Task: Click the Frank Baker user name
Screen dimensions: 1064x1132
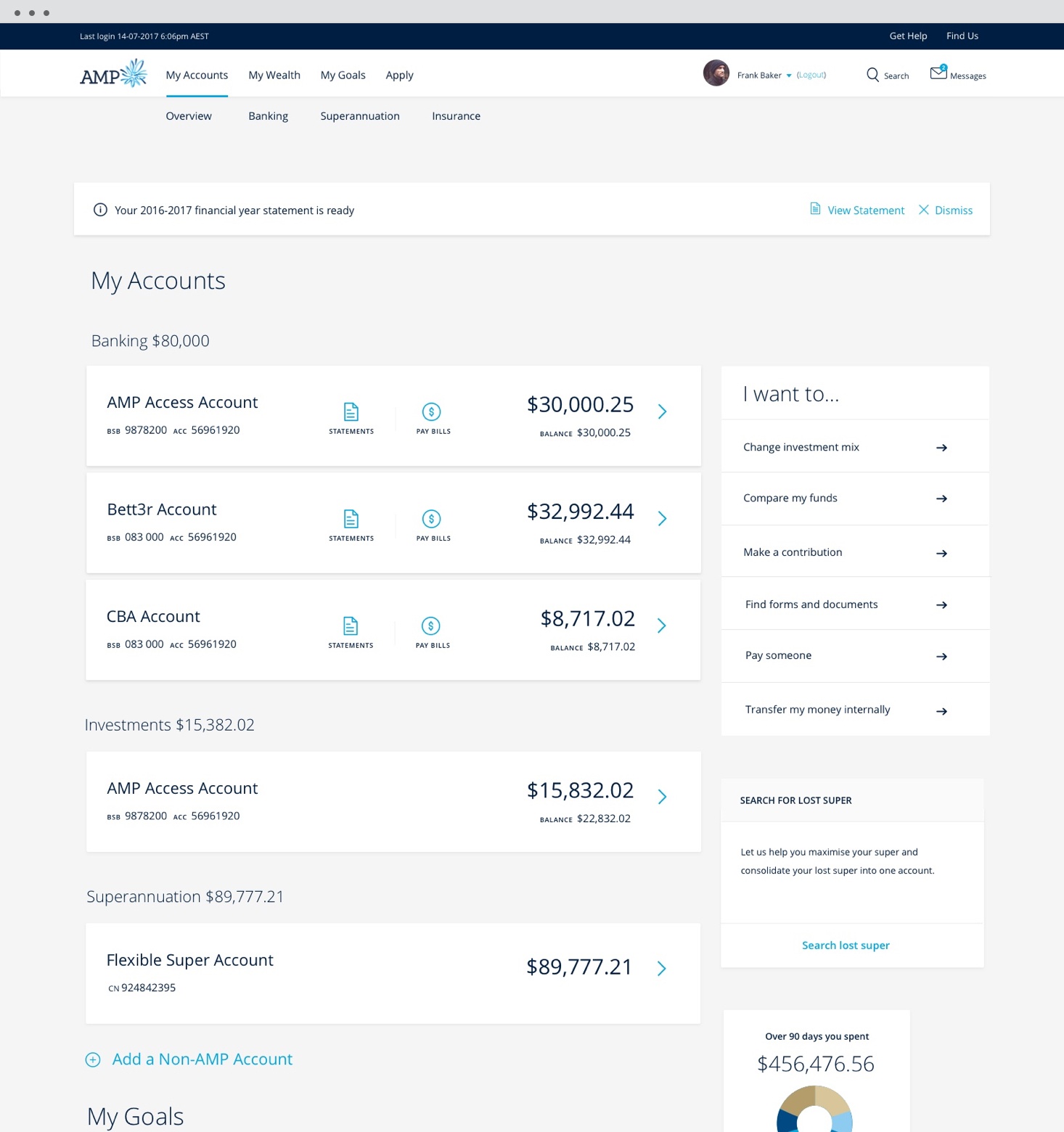Action: [x=759, y=75]
